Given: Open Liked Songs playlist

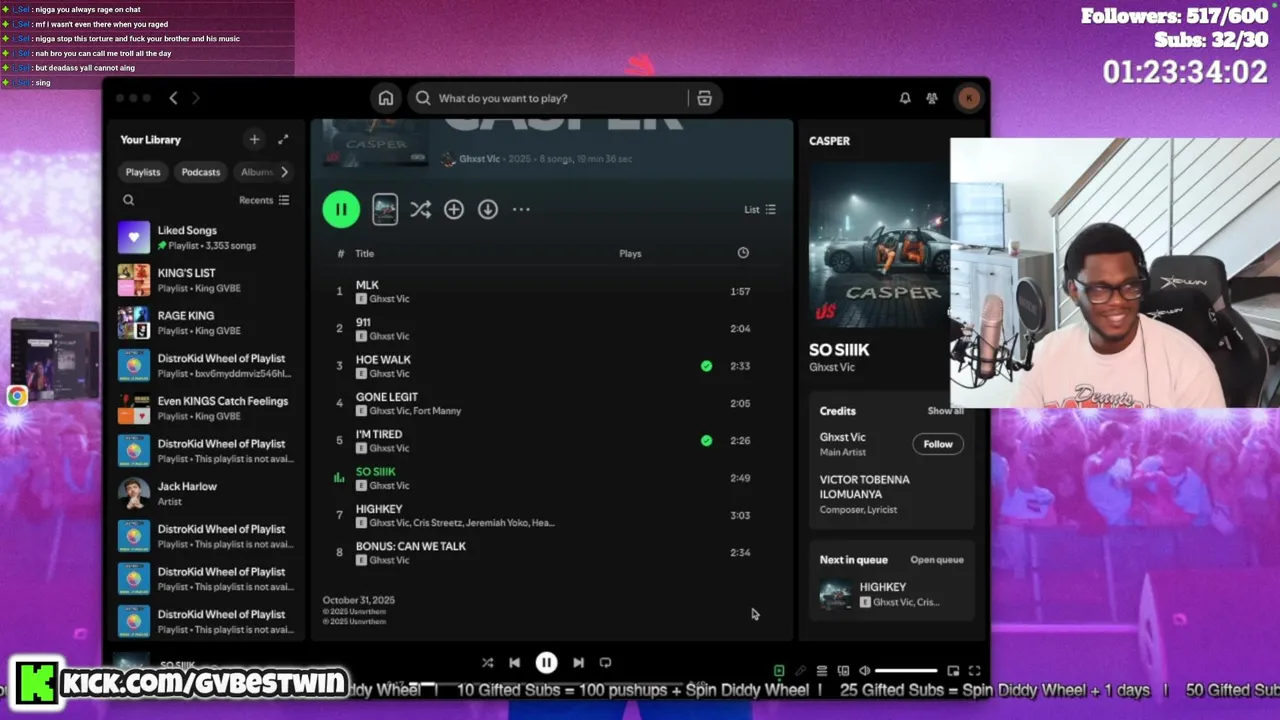Looking at the screenshot, I should click(x=207, y=237).
